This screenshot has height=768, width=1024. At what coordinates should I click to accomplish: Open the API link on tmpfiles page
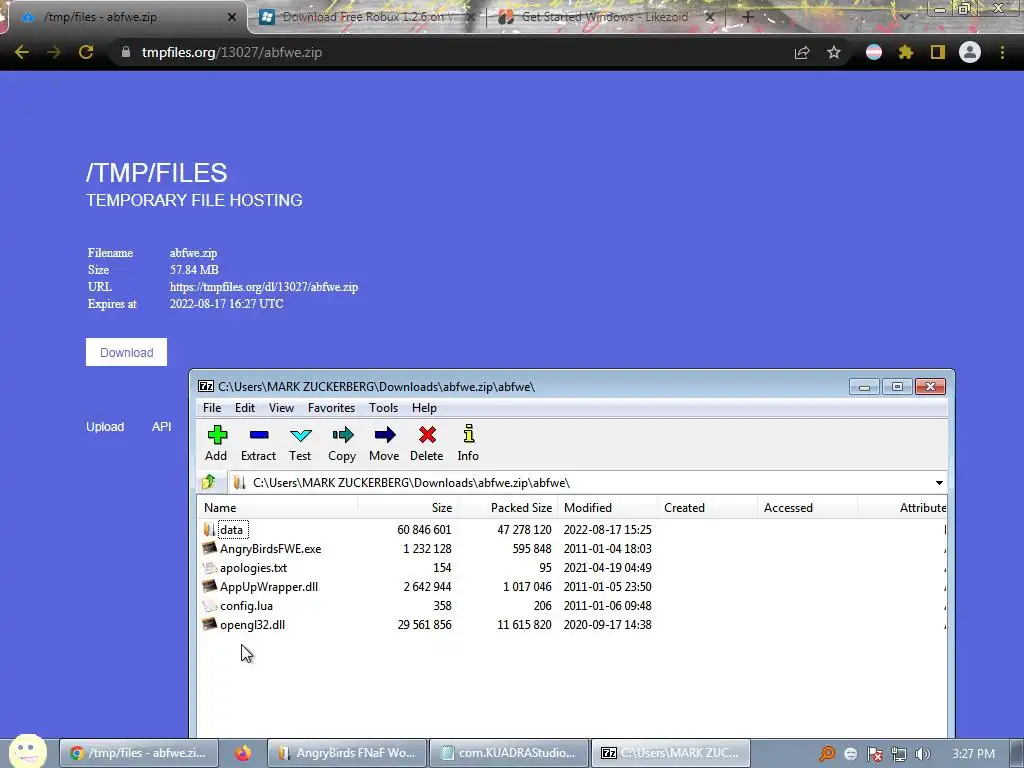[x=161, y=426]
